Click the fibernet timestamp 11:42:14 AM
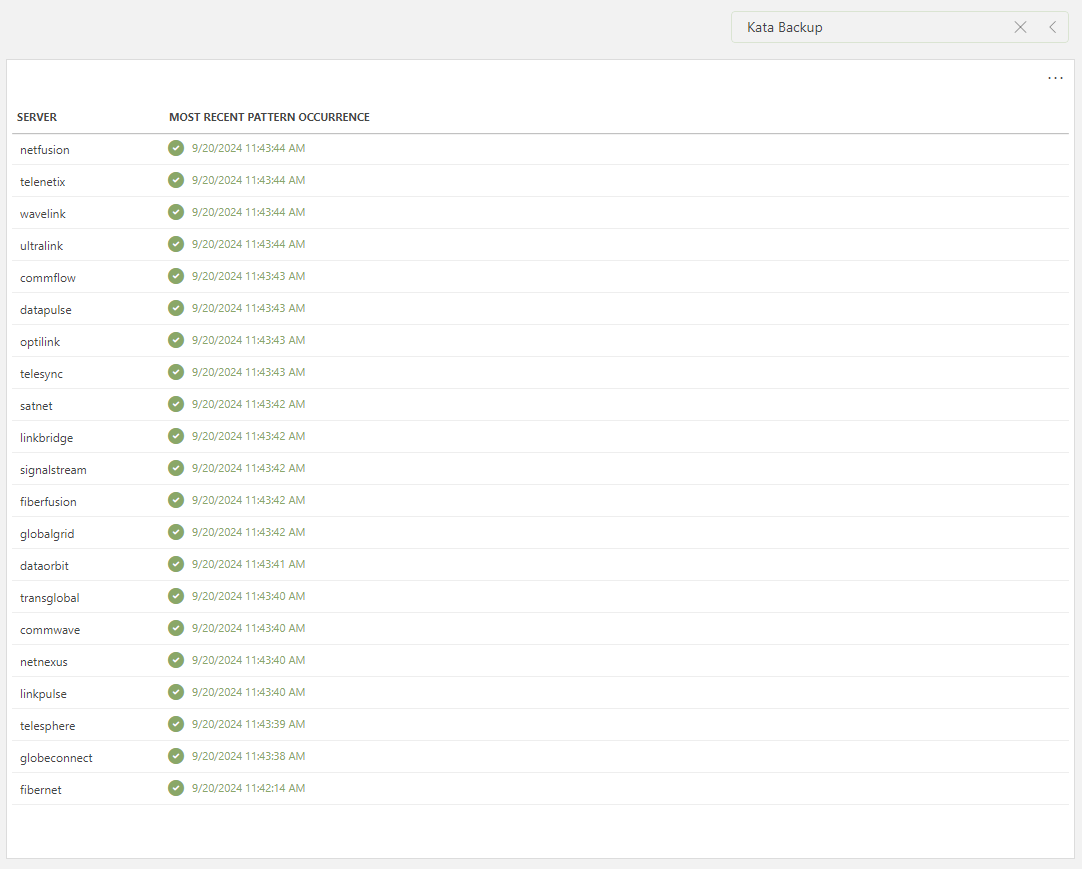The image size is (1082, 869). pos(248,788)
